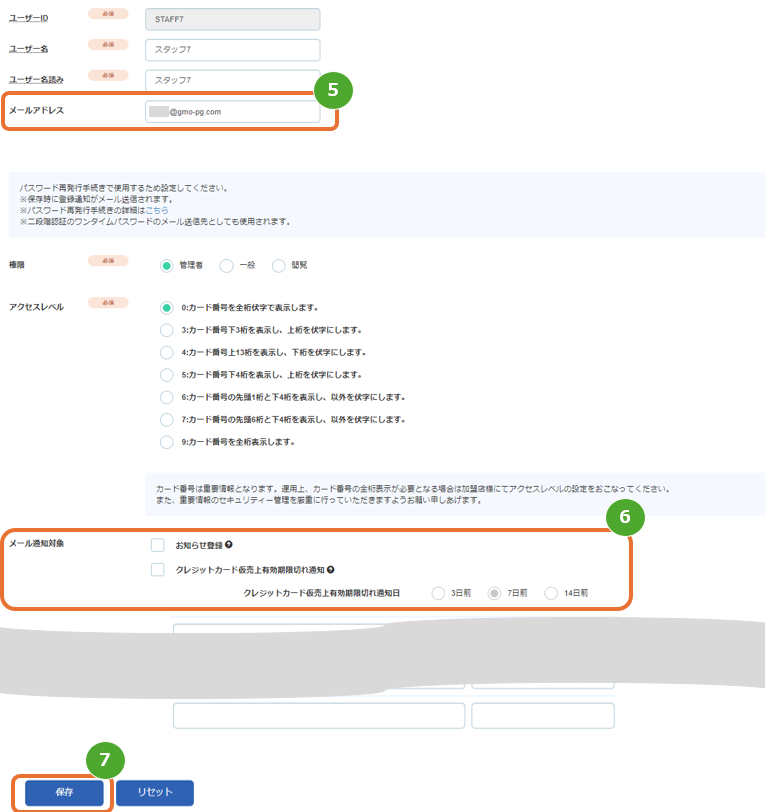The width and height of the screenshot is (765, 812).
Task: Click the リセット button
Action: coord(155,793)
